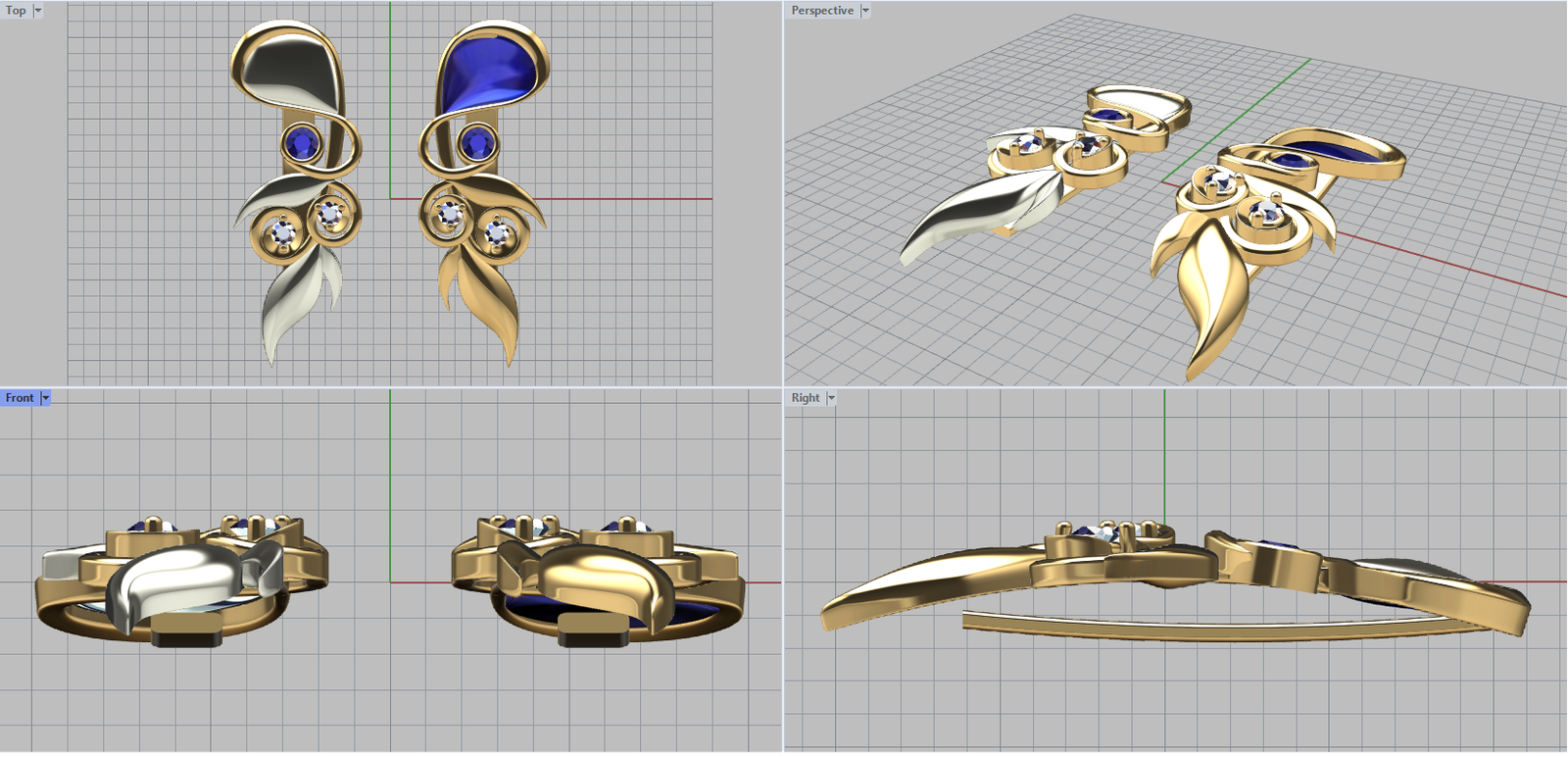
Task: Click the silver dome in Front view
Action: click(x=186, y=583)
